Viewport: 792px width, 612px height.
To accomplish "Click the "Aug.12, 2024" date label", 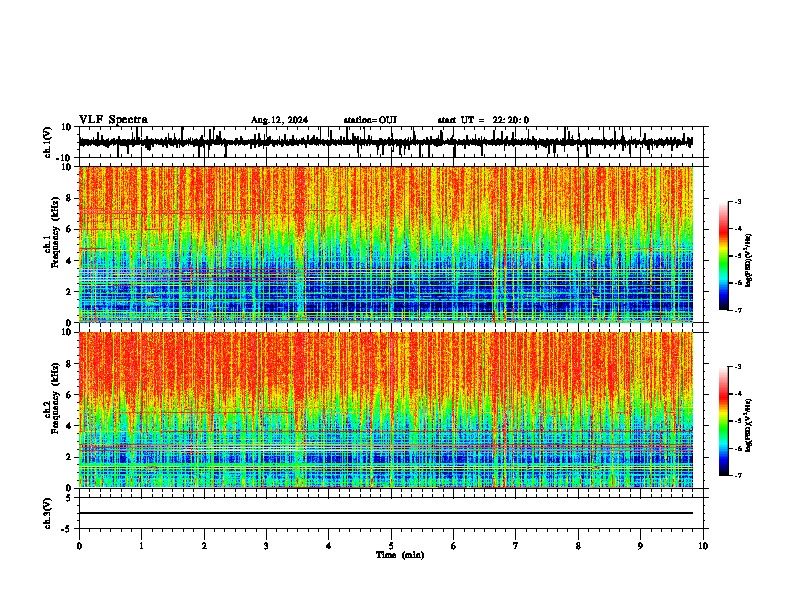I will (279, 120).
